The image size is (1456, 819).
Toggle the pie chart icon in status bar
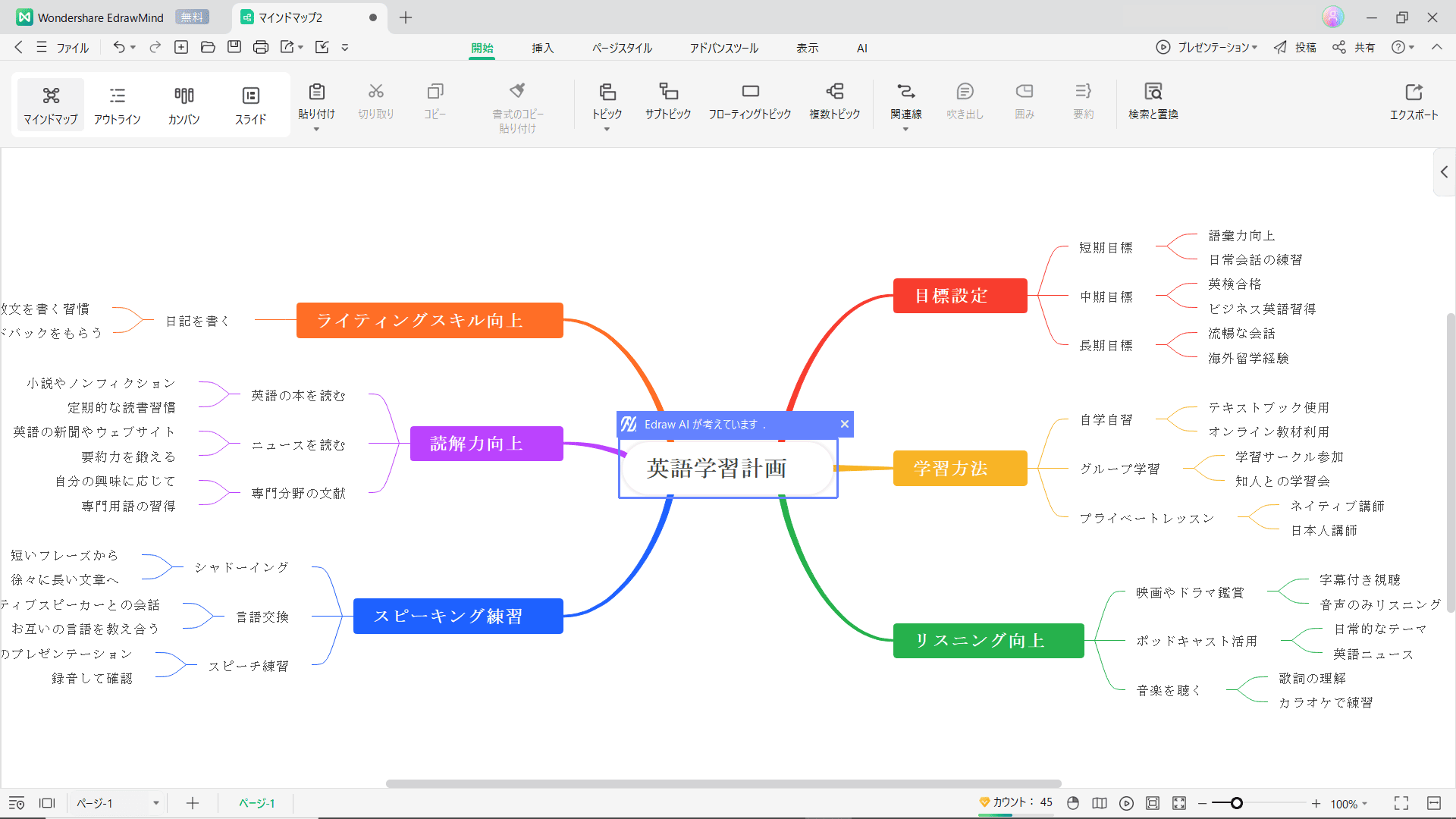coord(1073,803)
